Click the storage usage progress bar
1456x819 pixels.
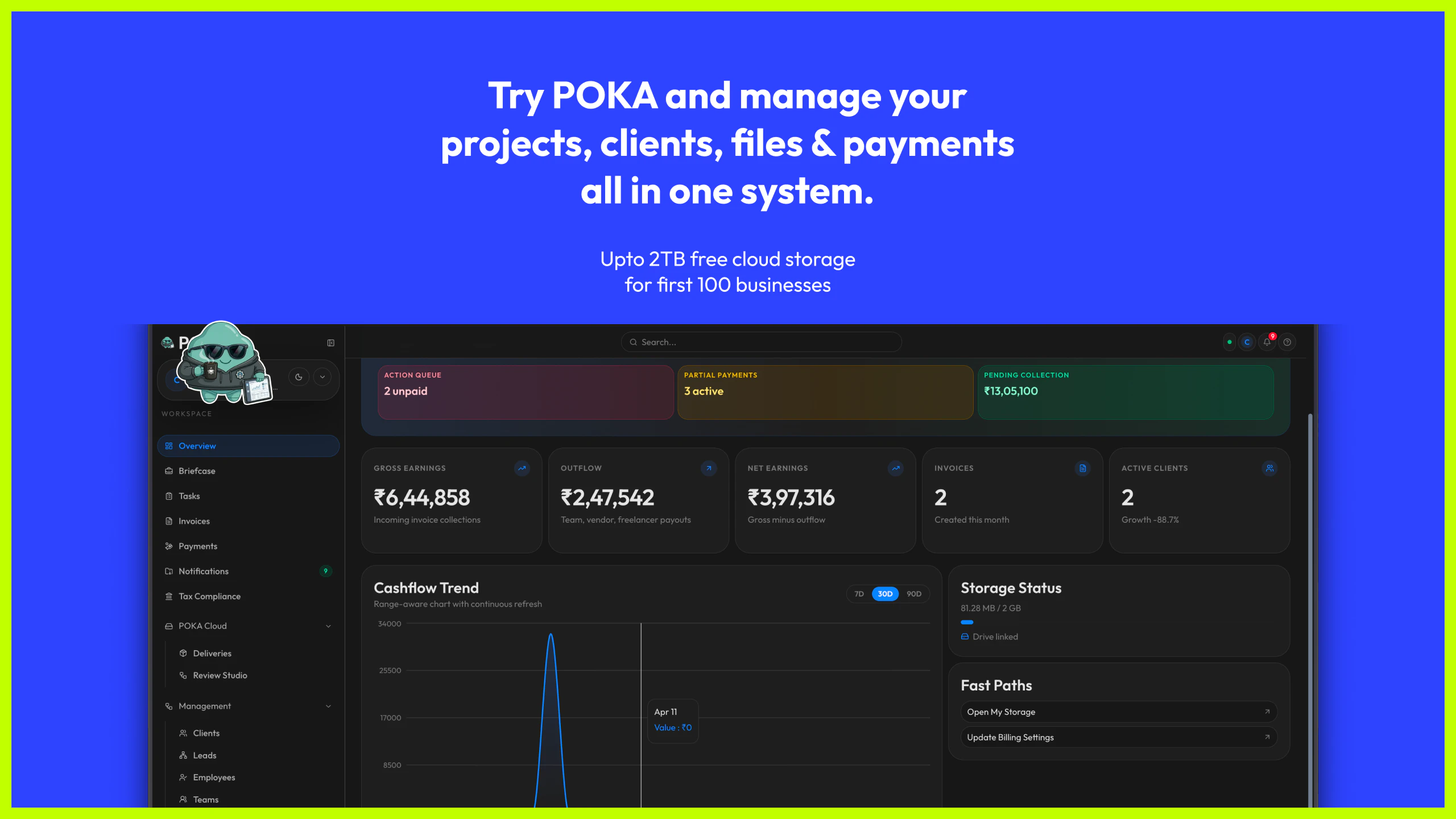pyautogui.click(x=967, y=622)
